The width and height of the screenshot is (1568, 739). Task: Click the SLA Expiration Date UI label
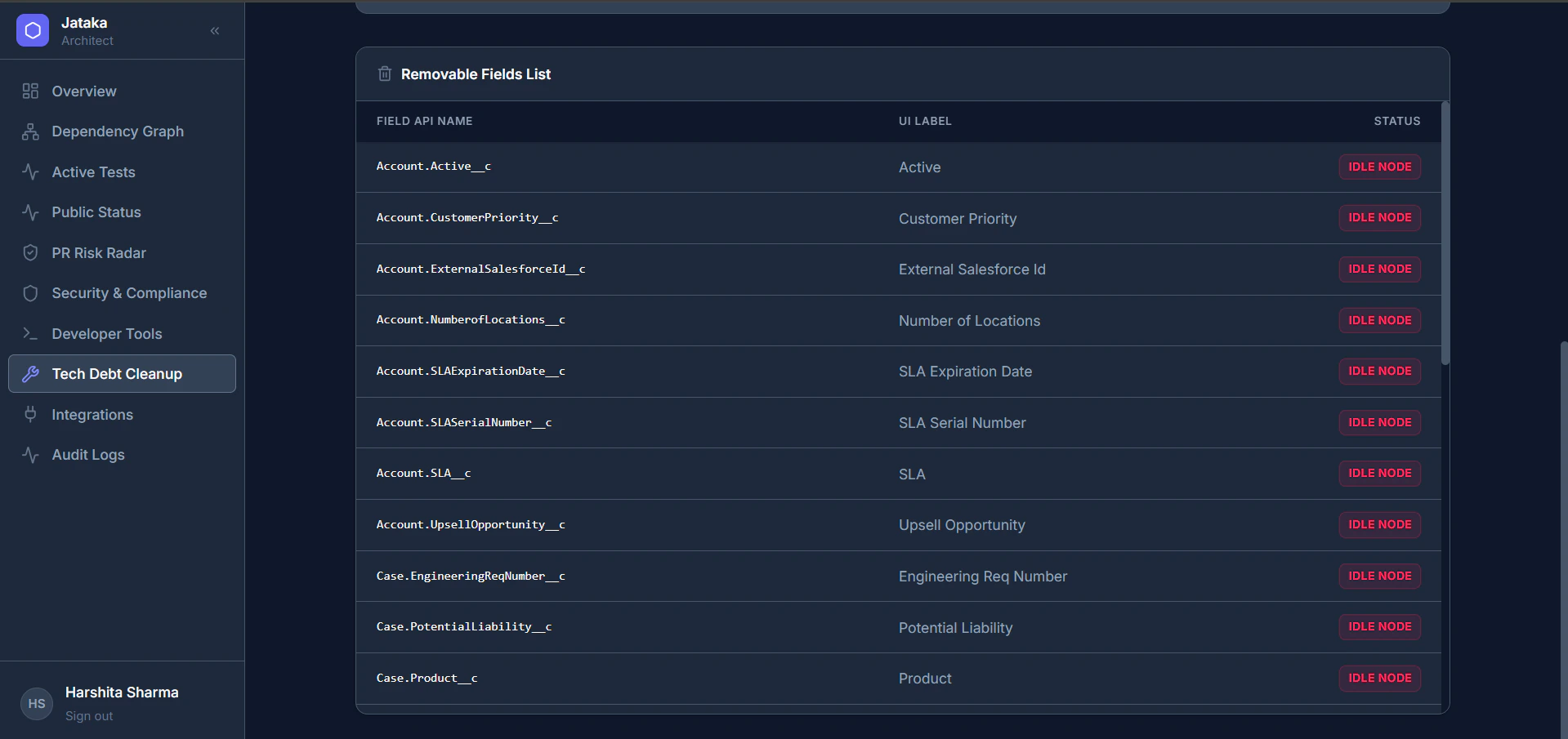[965, 372]
